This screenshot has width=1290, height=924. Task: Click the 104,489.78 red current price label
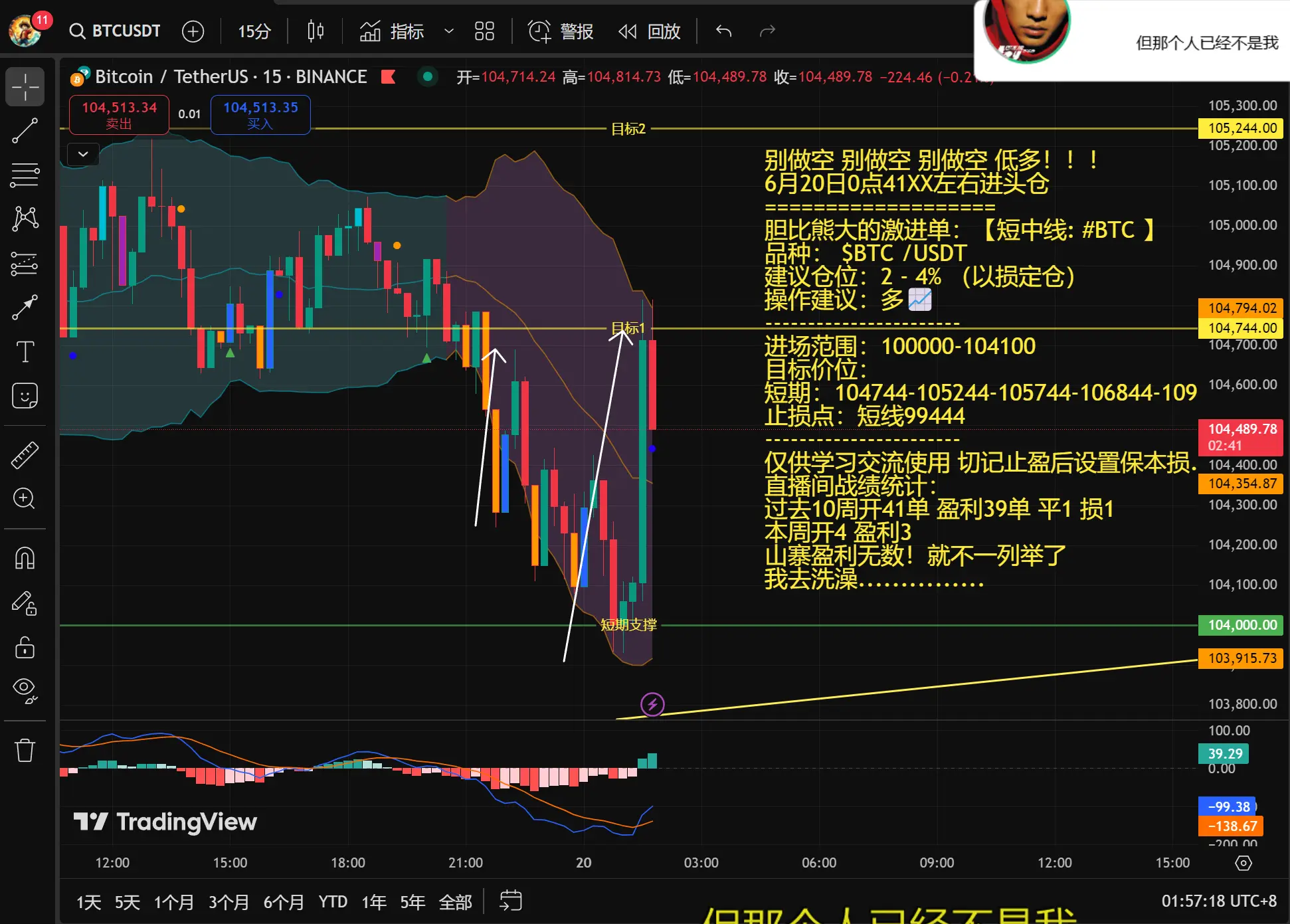[x=1241, y=437]
